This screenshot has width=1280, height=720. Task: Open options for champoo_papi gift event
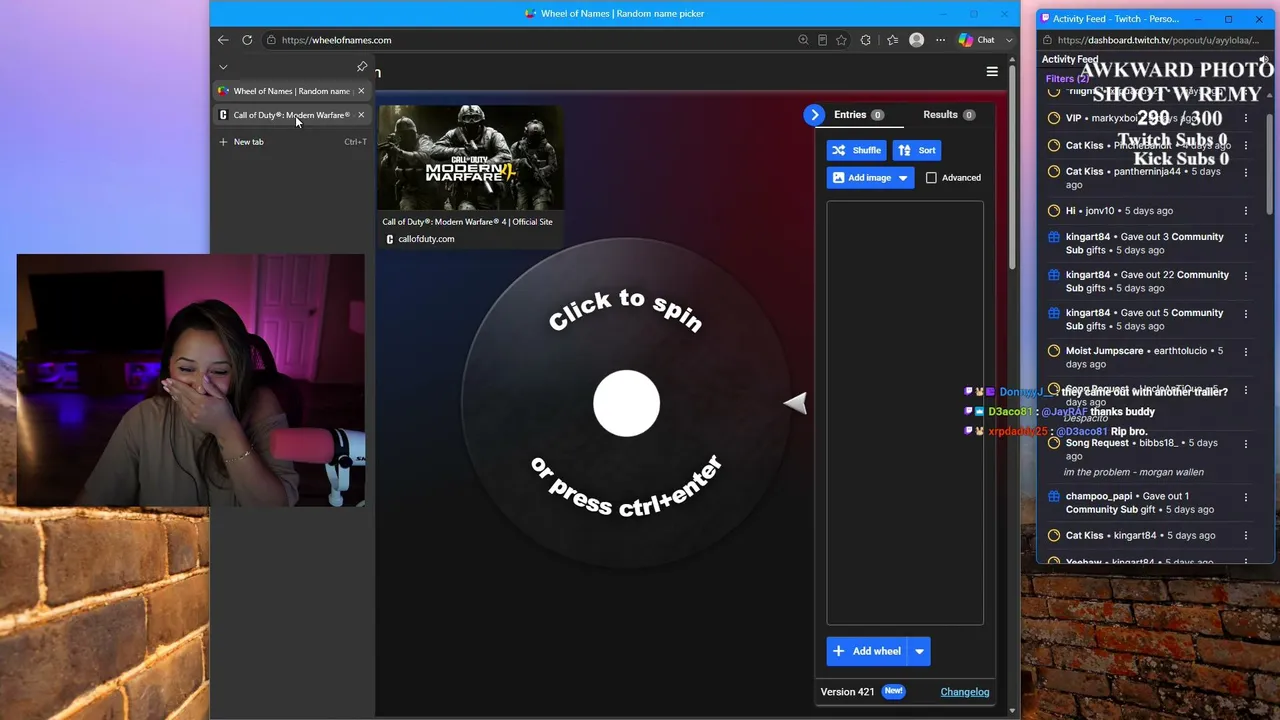[1246, 497]
